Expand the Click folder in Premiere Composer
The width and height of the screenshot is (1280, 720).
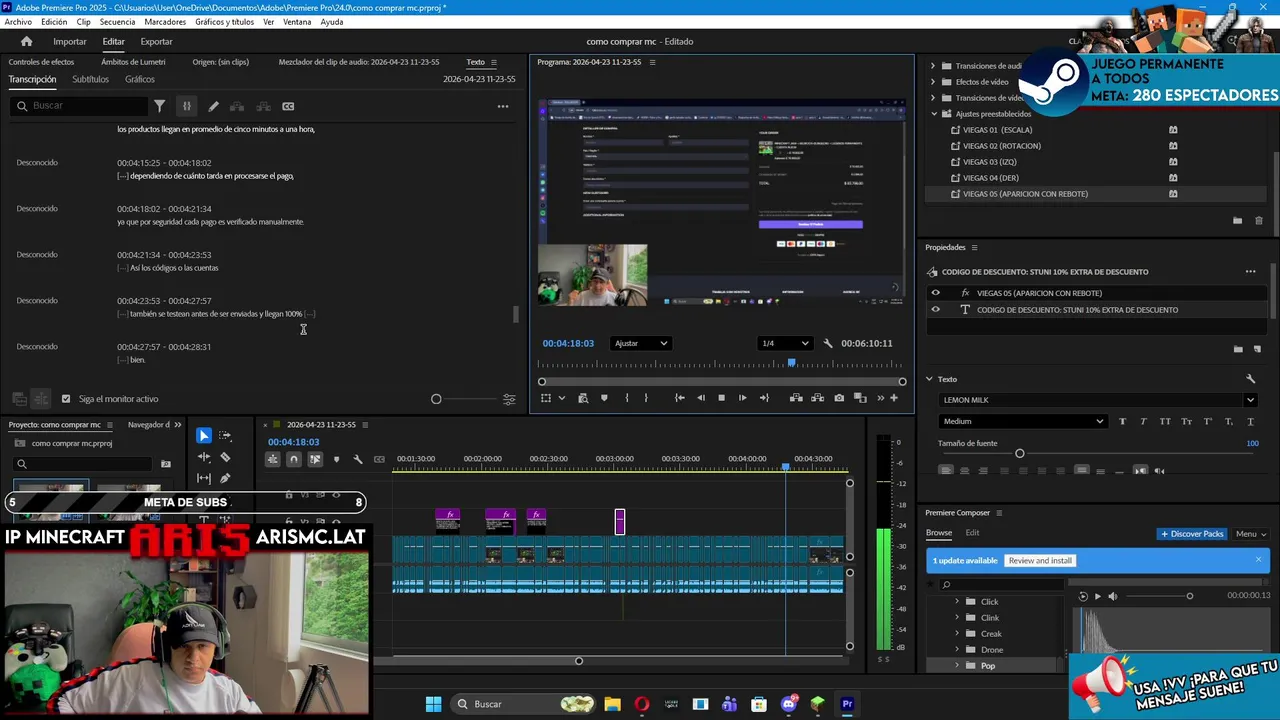coord(956,602)
